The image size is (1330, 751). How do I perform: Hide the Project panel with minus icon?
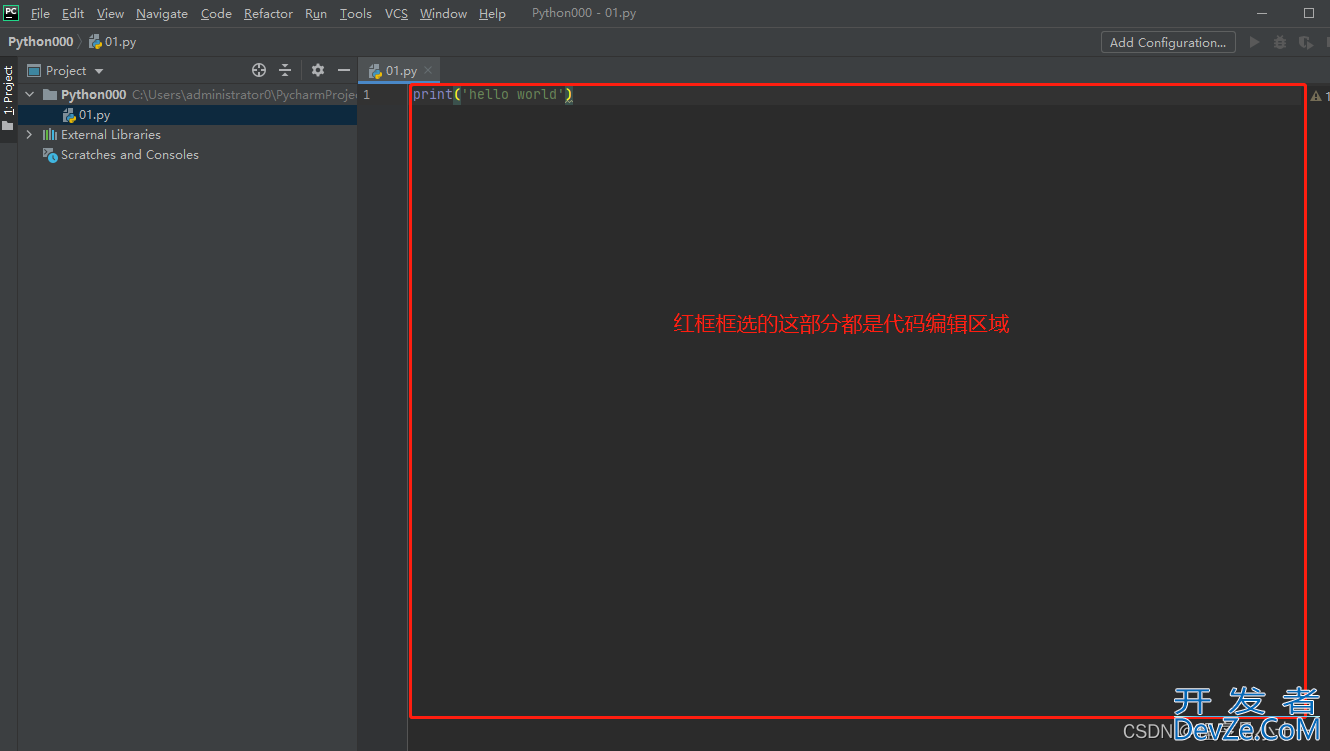point(344,70)
